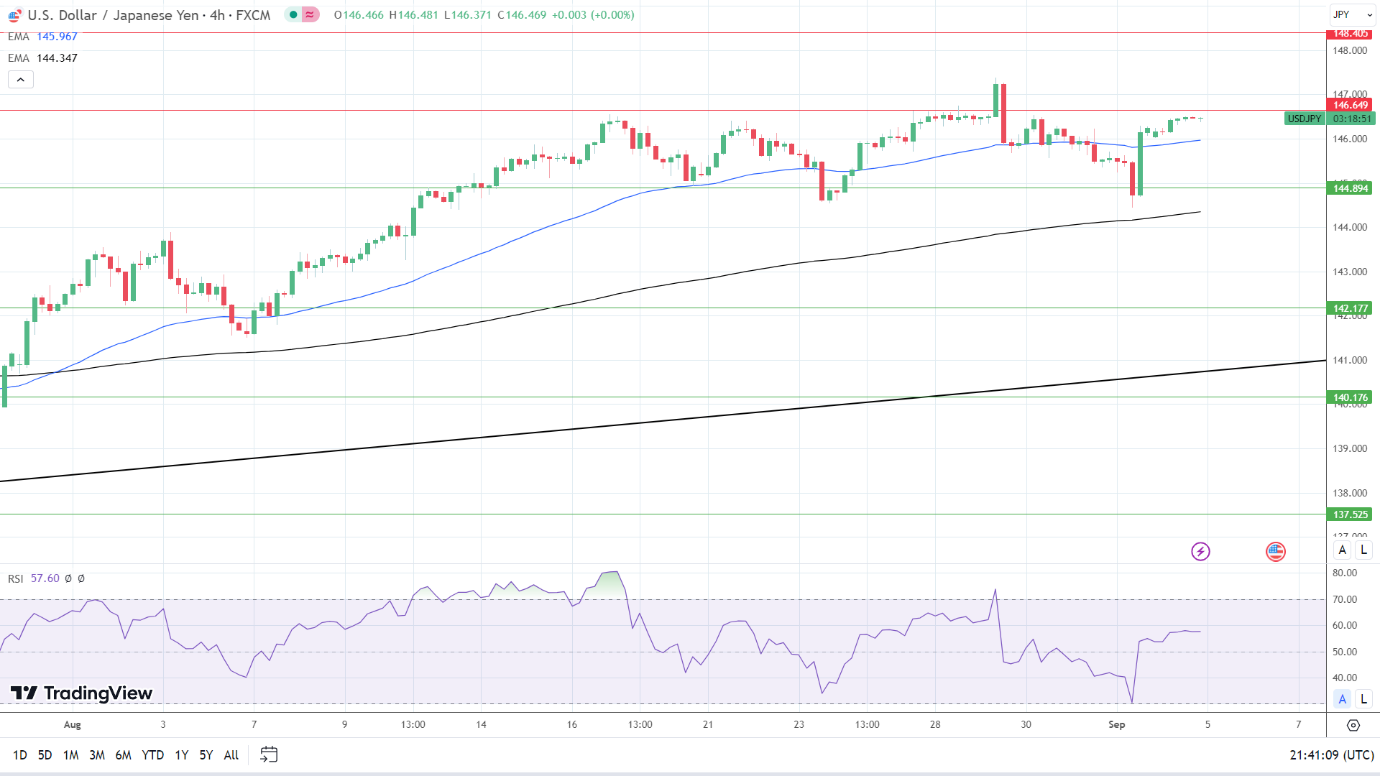Click the high value H146.481
Image resolution: width=1380 pixels, height=776 pixels.
coord(414,15)
